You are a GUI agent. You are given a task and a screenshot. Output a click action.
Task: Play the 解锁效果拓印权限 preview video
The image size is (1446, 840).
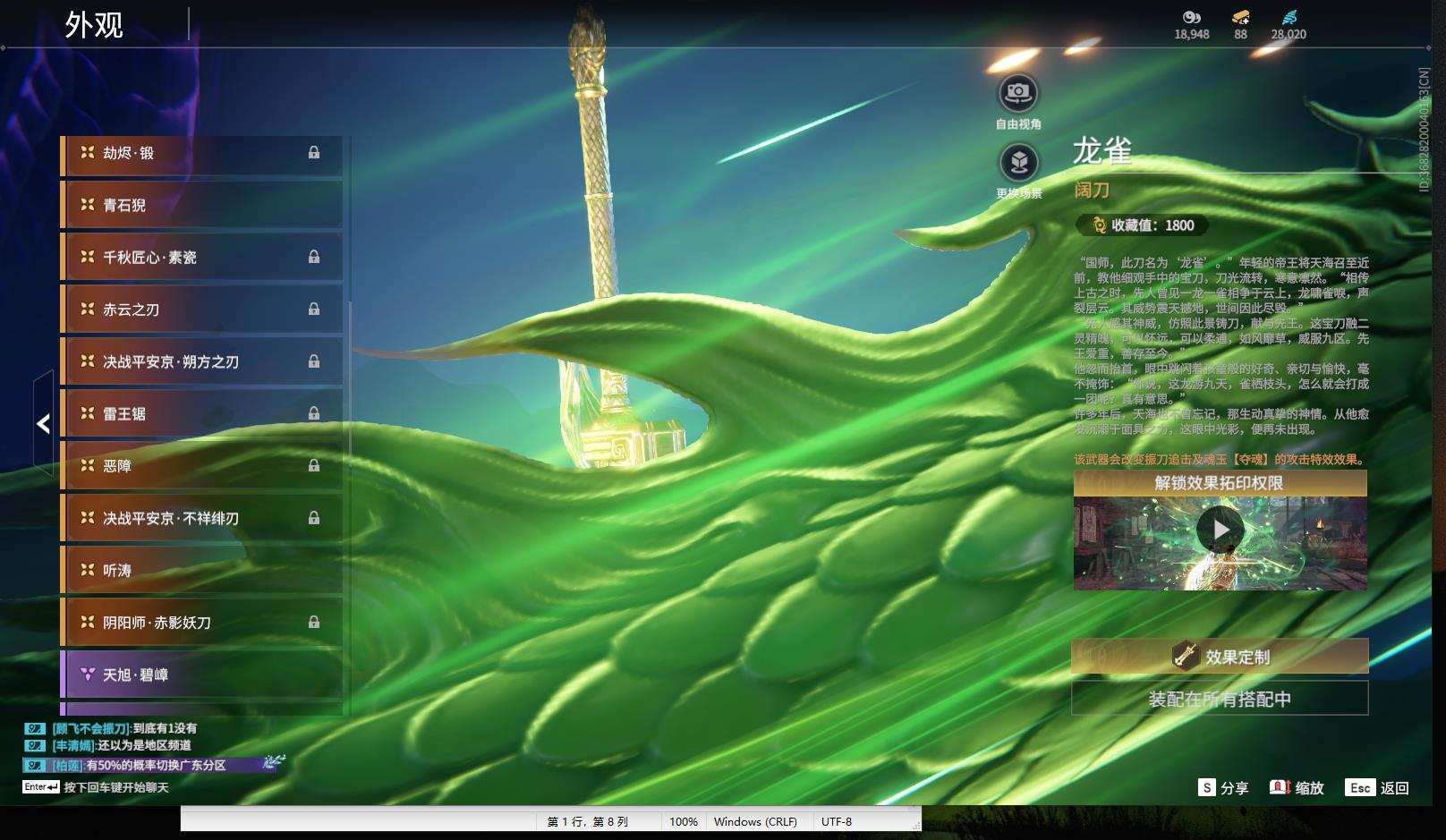pyautogui.click(x=1221, y=530)
